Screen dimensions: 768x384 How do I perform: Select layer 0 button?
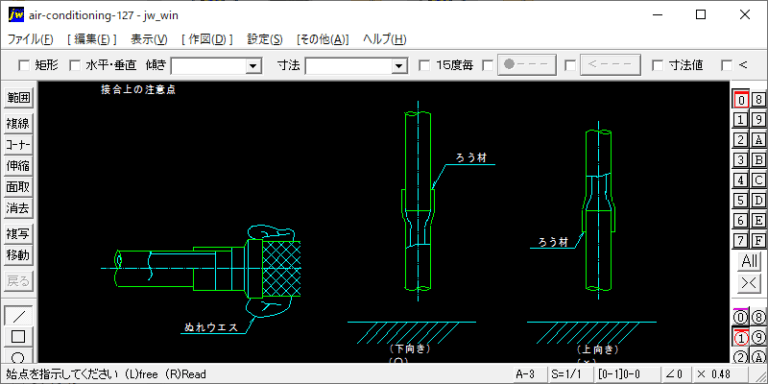741,99
